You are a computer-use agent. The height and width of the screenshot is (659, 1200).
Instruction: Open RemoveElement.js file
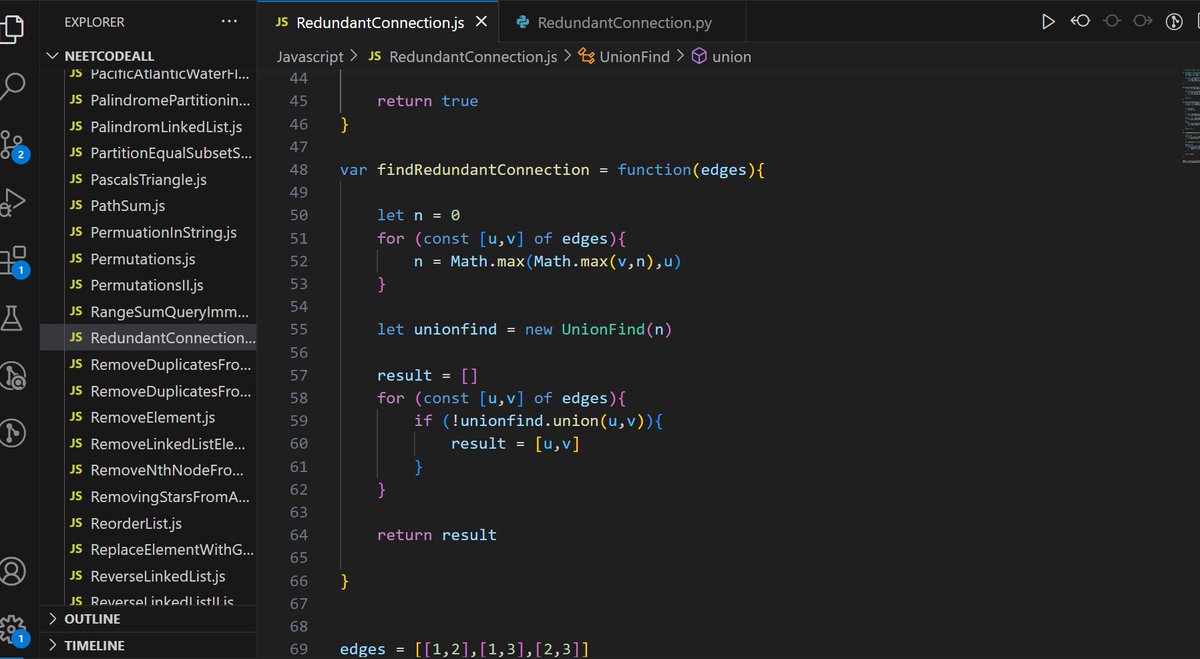[148, 417]
